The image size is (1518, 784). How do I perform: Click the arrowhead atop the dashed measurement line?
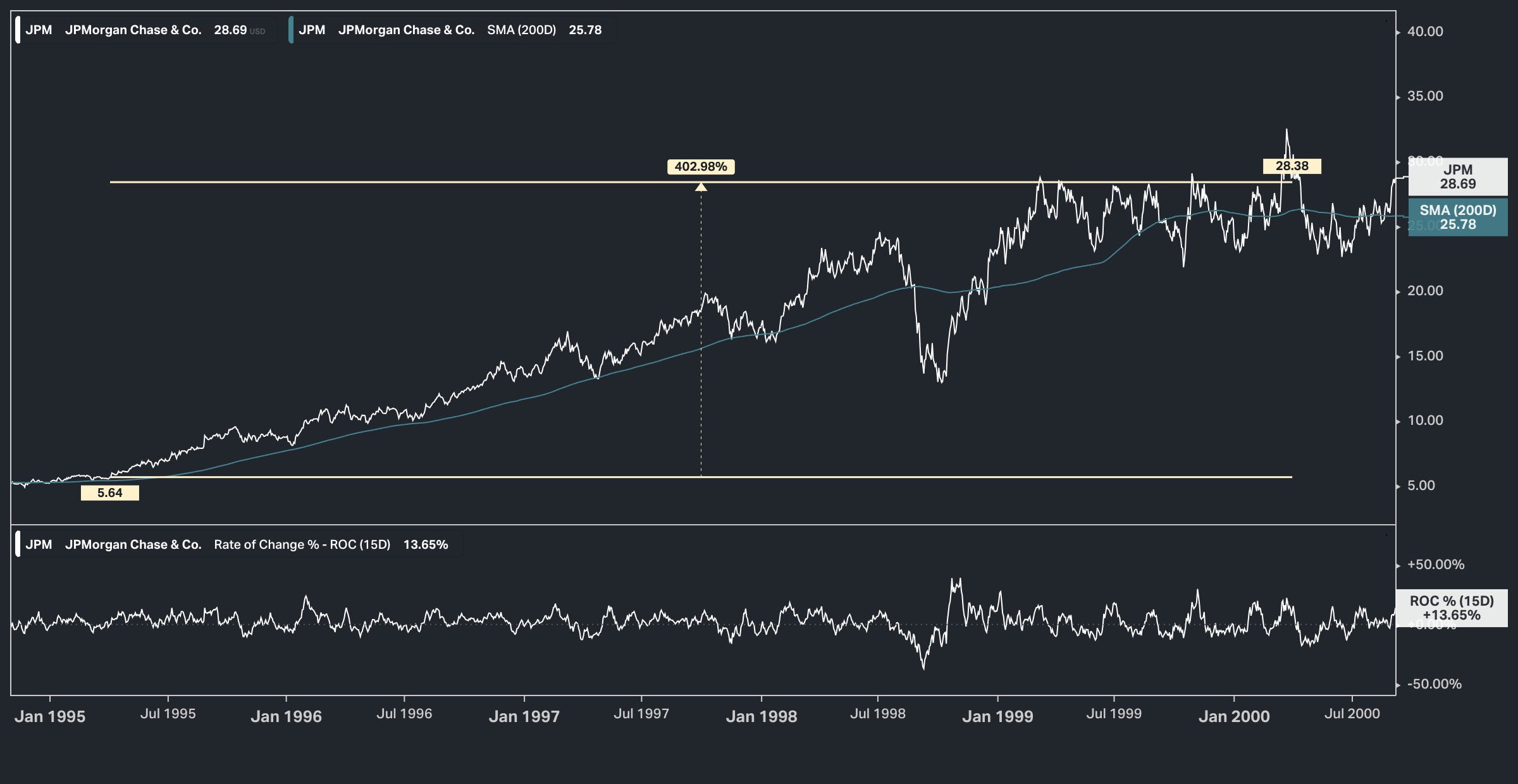[701, 187]
